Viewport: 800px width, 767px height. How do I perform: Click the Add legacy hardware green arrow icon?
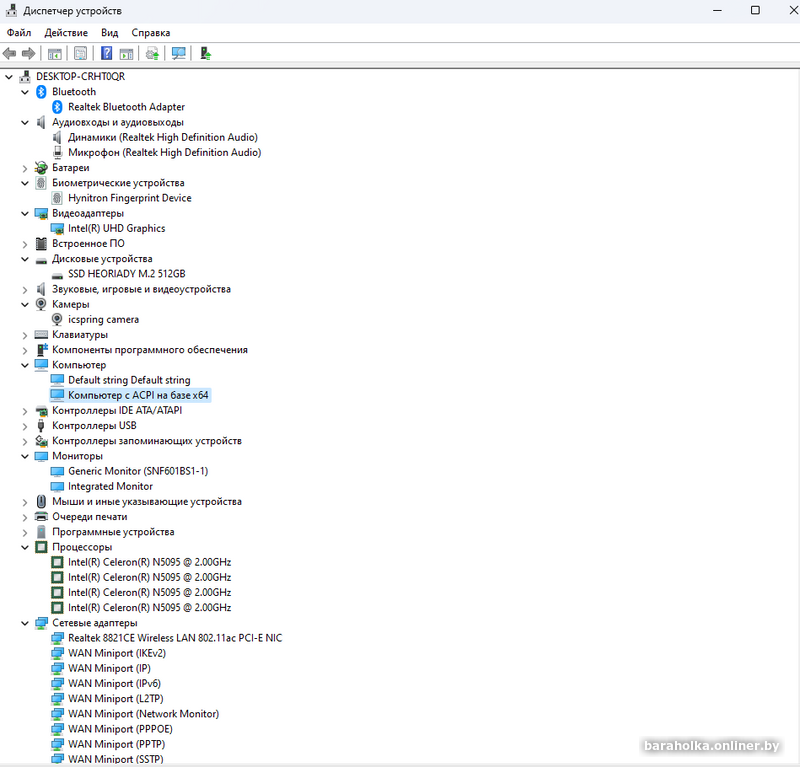[206, 53]
